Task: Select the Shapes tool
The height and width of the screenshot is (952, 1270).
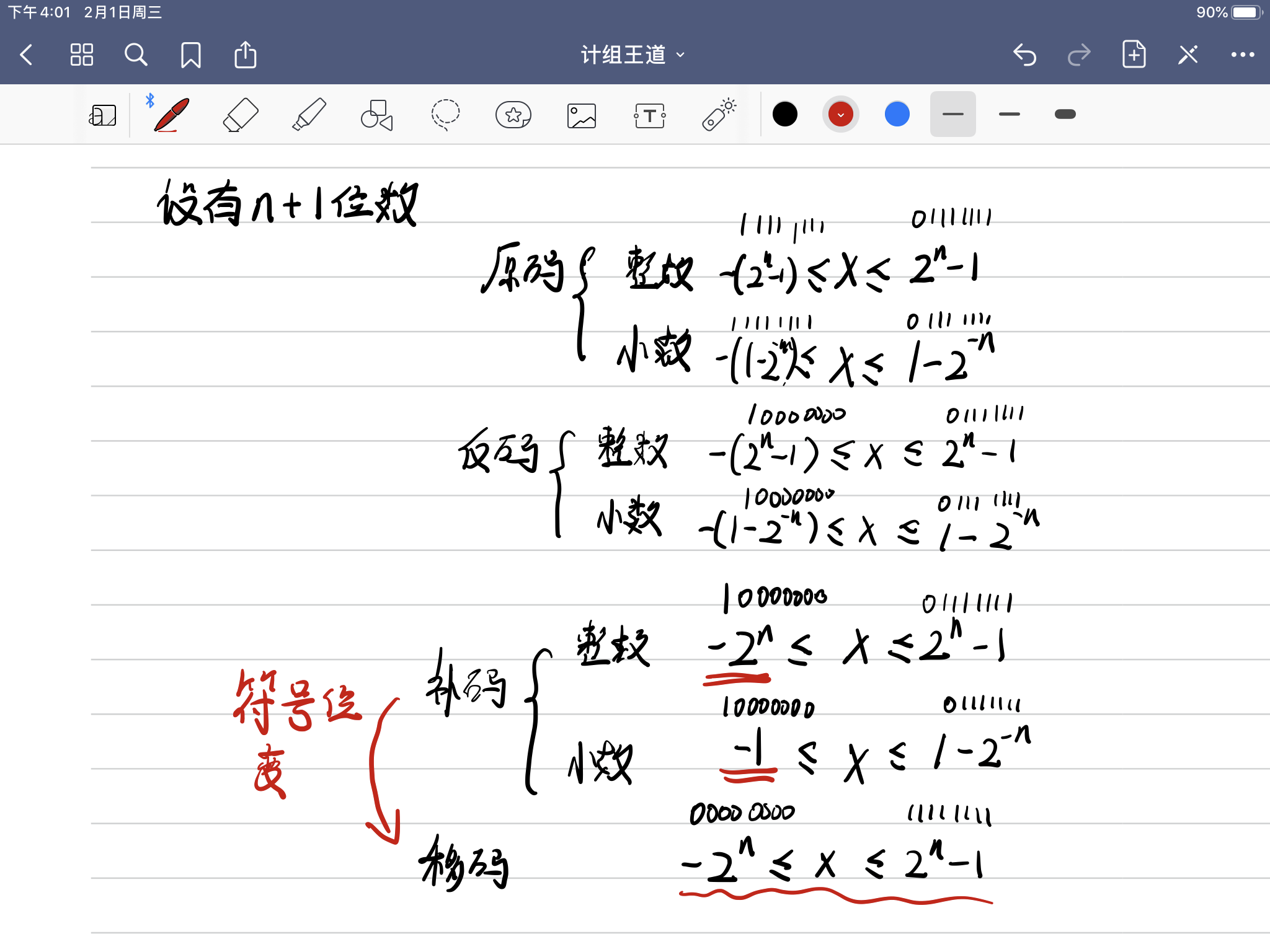Action: tap(376, 115)
